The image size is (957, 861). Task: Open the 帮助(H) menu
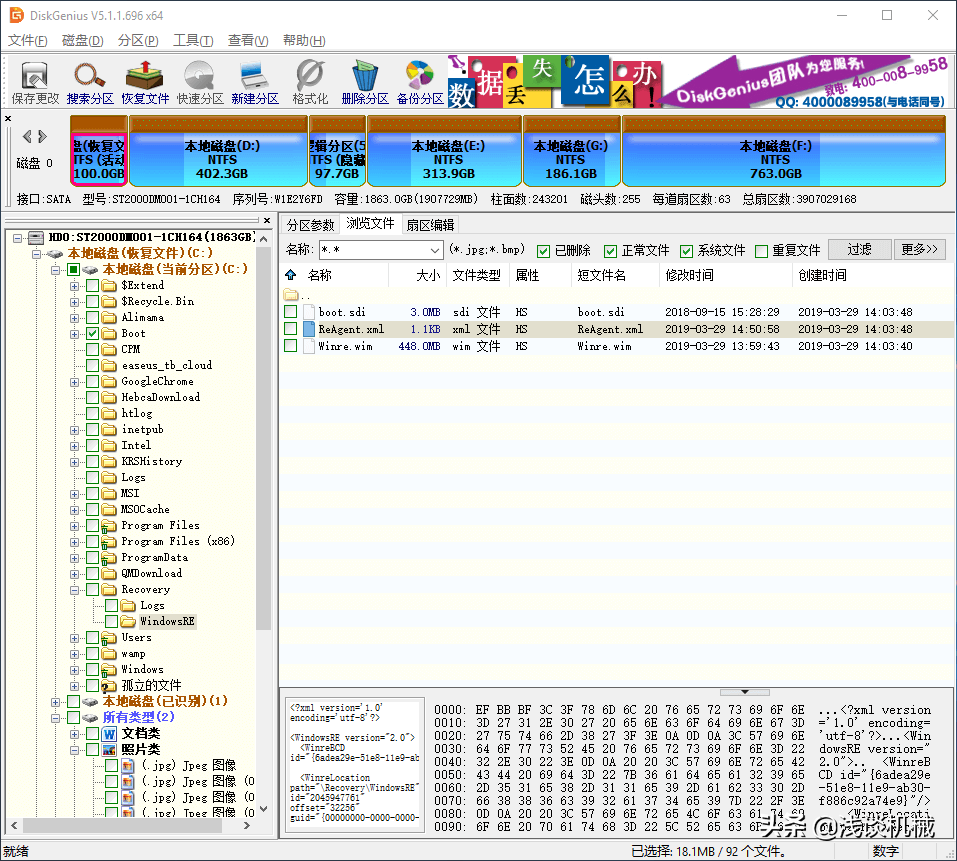304,41
